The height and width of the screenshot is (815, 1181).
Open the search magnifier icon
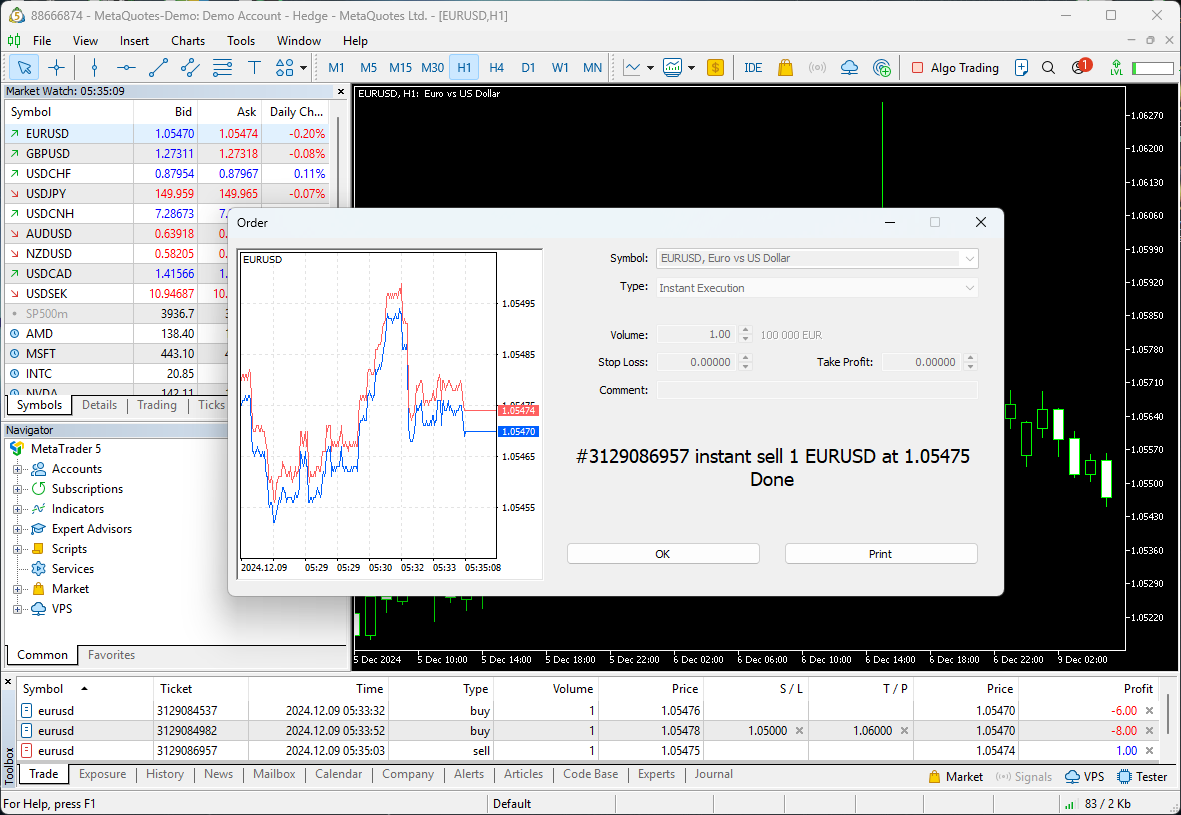1048,68
